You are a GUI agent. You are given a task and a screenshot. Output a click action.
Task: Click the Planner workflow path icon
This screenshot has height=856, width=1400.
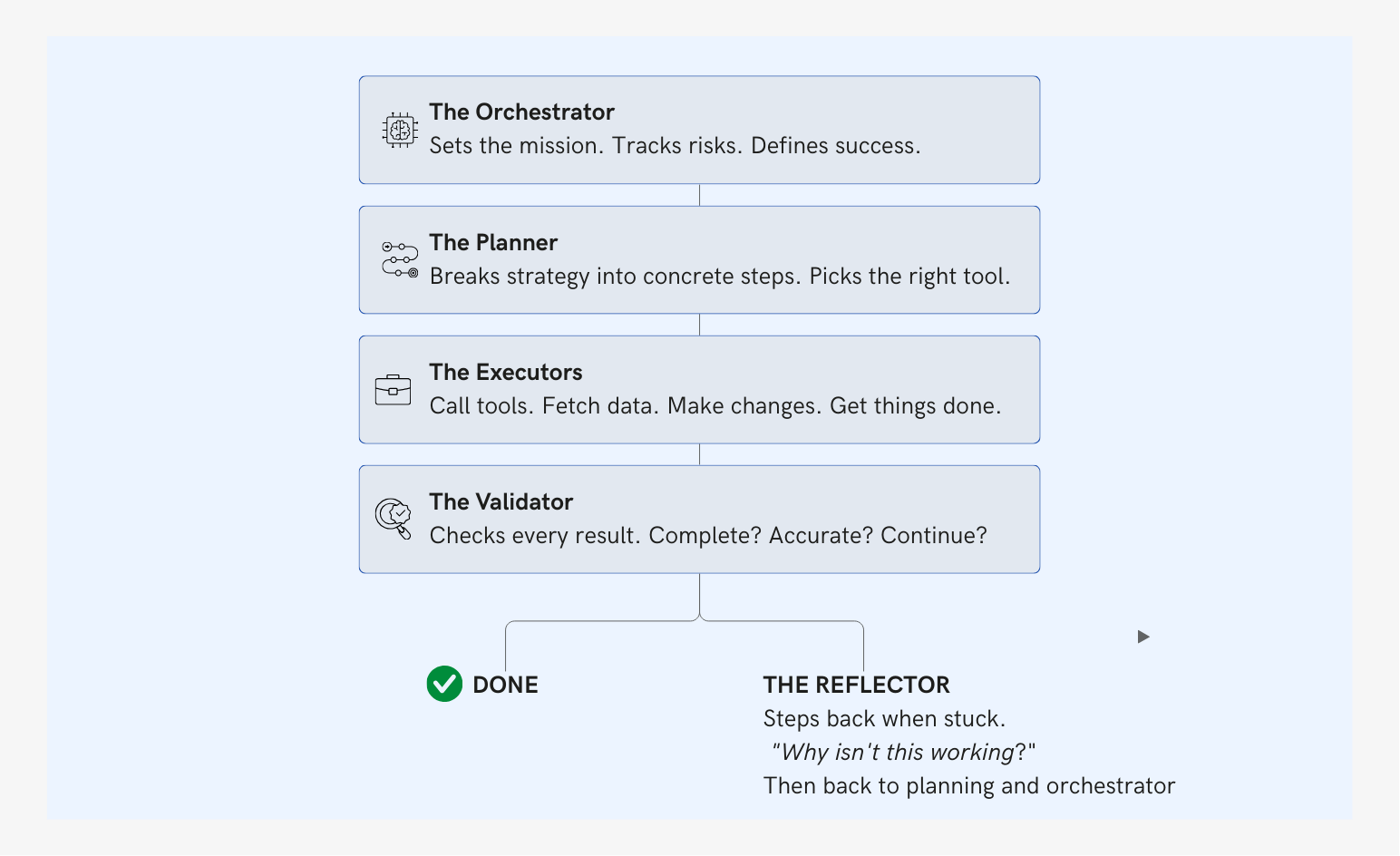[x=399, y=259]
